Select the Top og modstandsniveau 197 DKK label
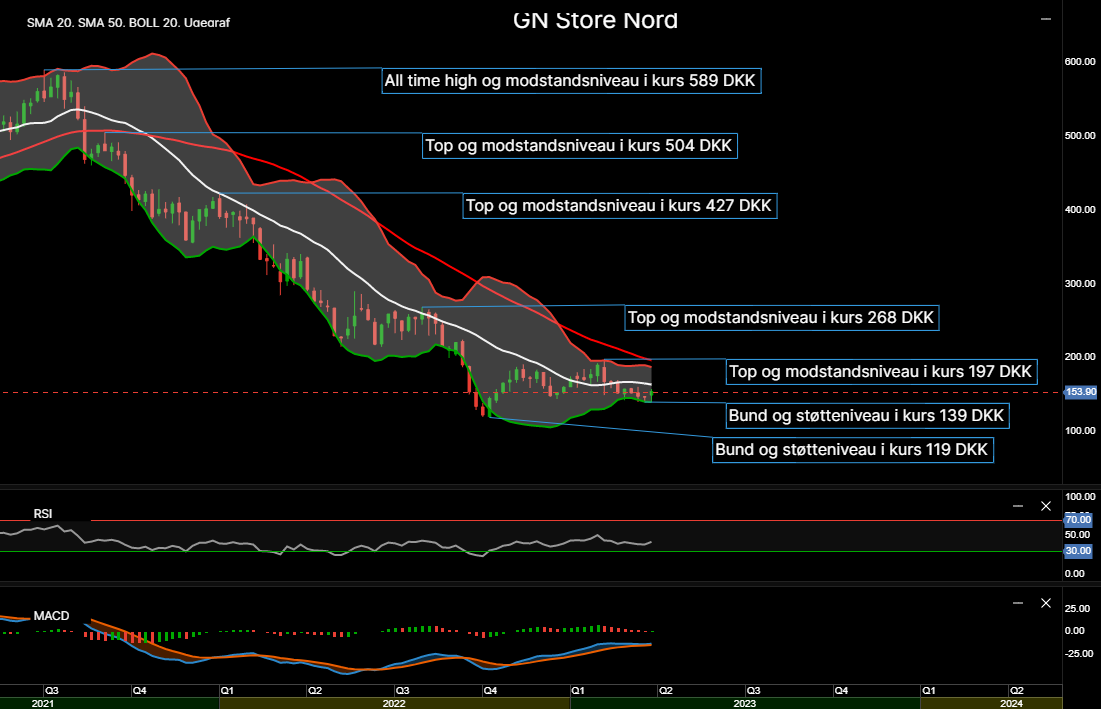This screenshot has width=1101, height=709. click(x=881, y=371)
